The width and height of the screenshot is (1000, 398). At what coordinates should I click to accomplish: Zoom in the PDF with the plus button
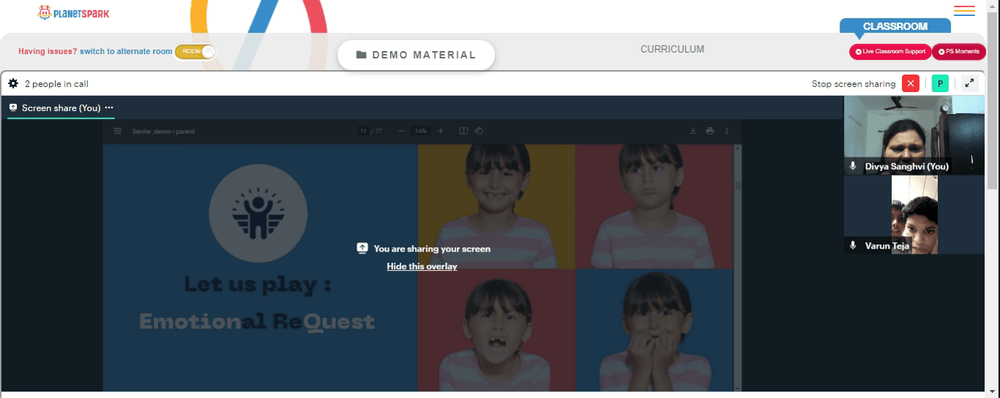[440, 131]
